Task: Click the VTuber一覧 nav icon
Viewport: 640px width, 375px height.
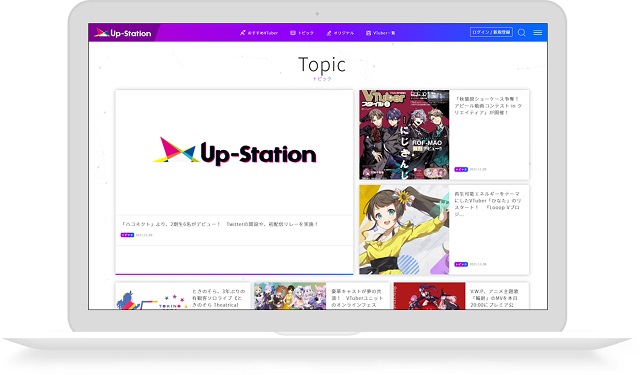Action: [x=368, y=33]
